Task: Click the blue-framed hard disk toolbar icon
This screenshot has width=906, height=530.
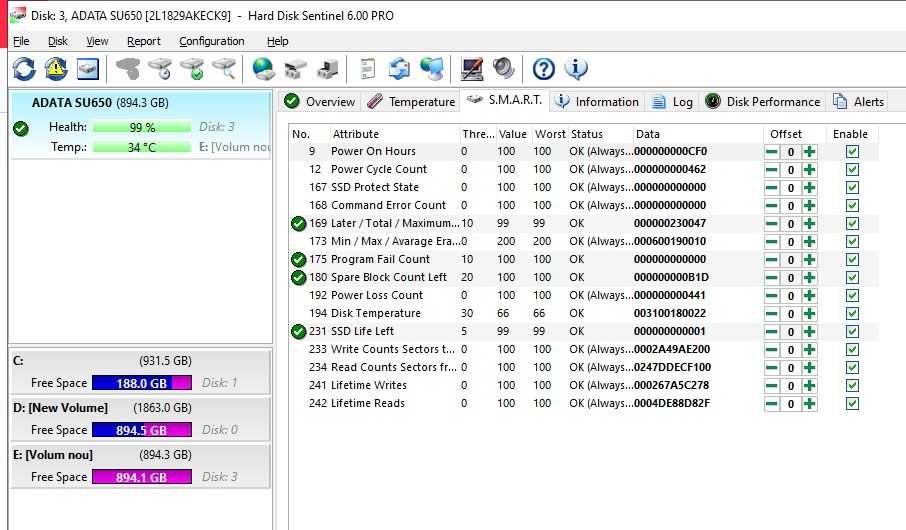Action: tap(88, 69)
